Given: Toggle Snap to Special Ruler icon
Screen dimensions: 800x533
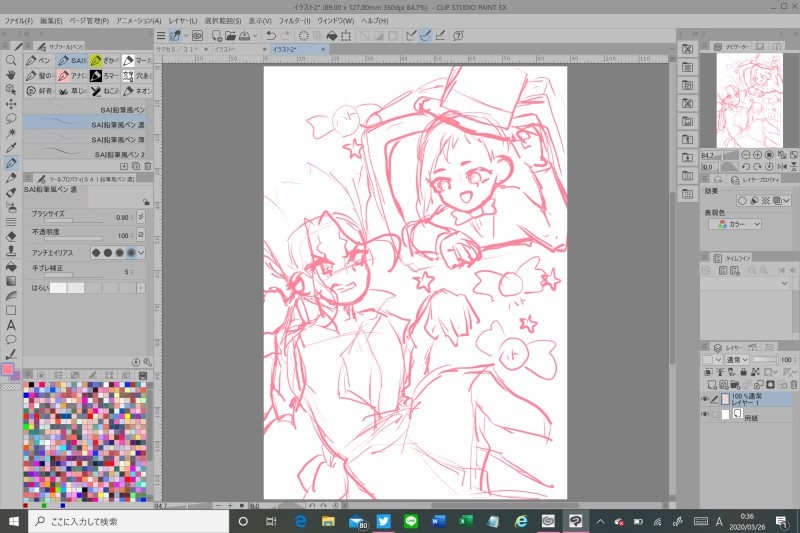Looking at the screenshot, I should 426,36.
